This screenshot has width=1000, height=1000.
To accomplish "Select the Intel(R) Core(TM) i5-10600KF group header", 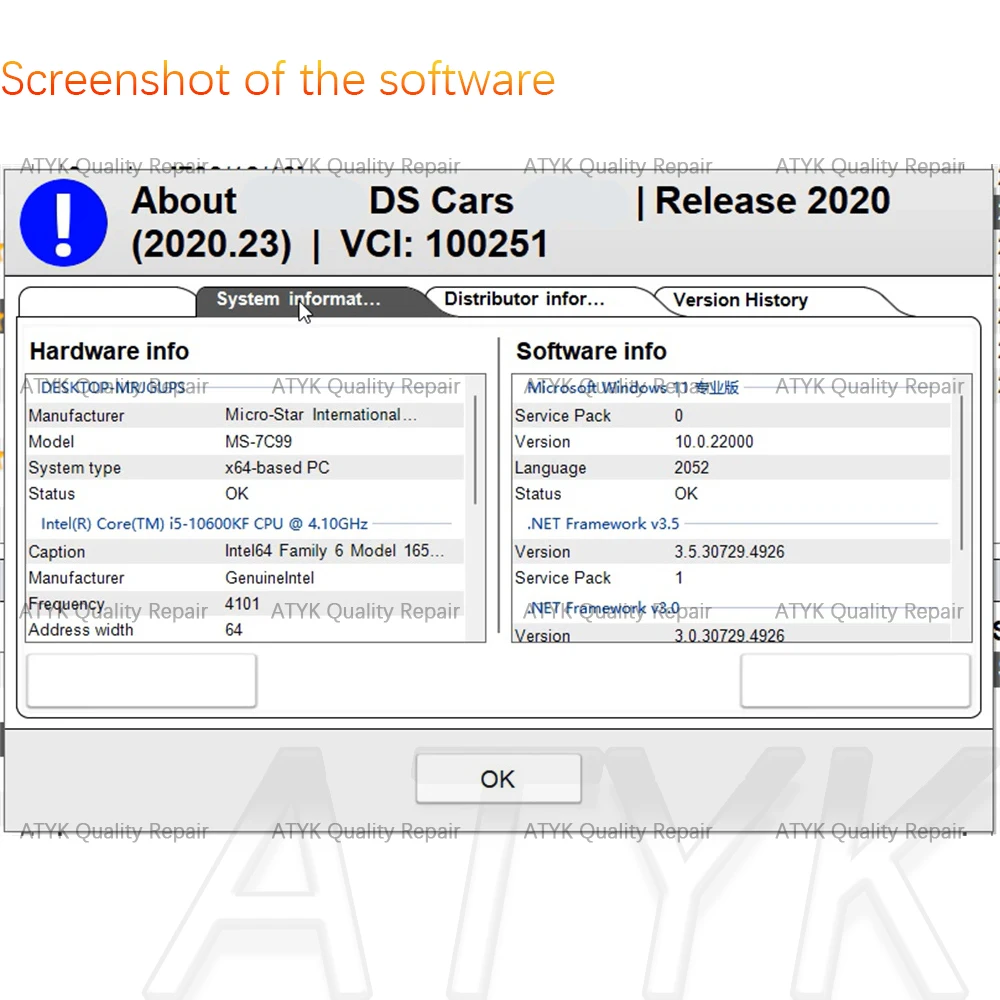I will pos(204,524).
